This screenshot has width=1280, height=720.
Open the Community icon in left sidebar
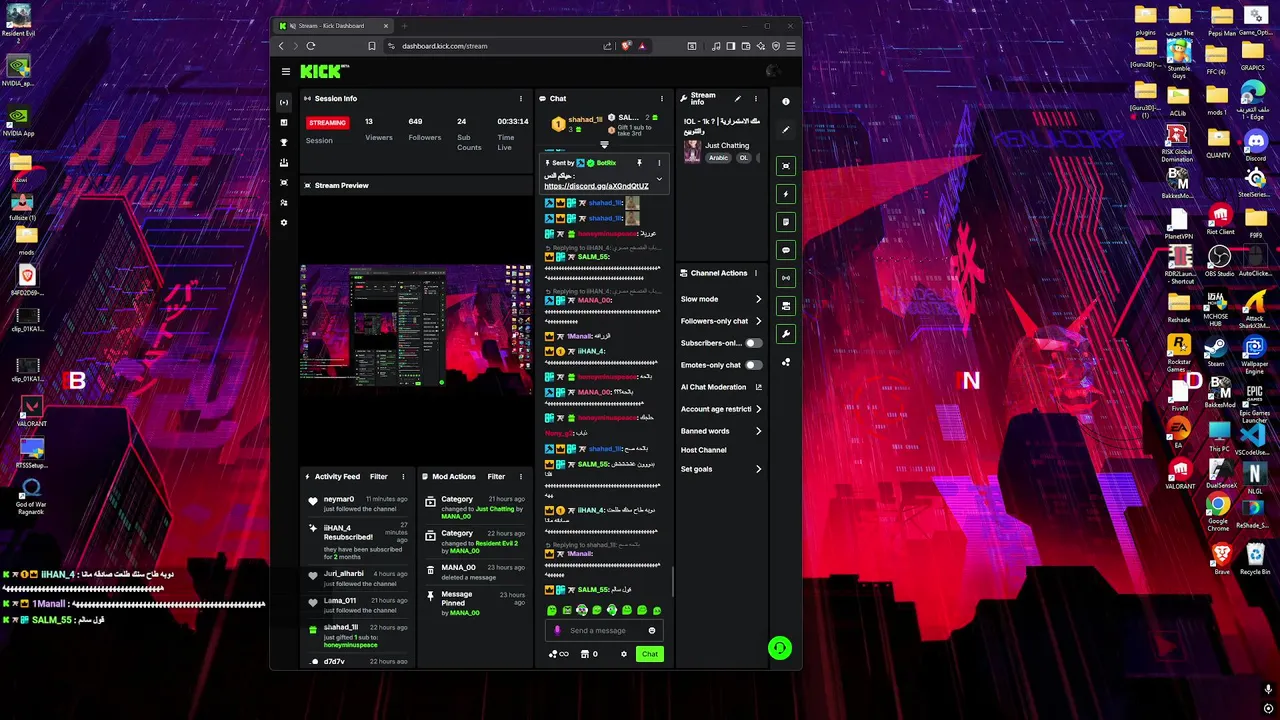(284, 202)
